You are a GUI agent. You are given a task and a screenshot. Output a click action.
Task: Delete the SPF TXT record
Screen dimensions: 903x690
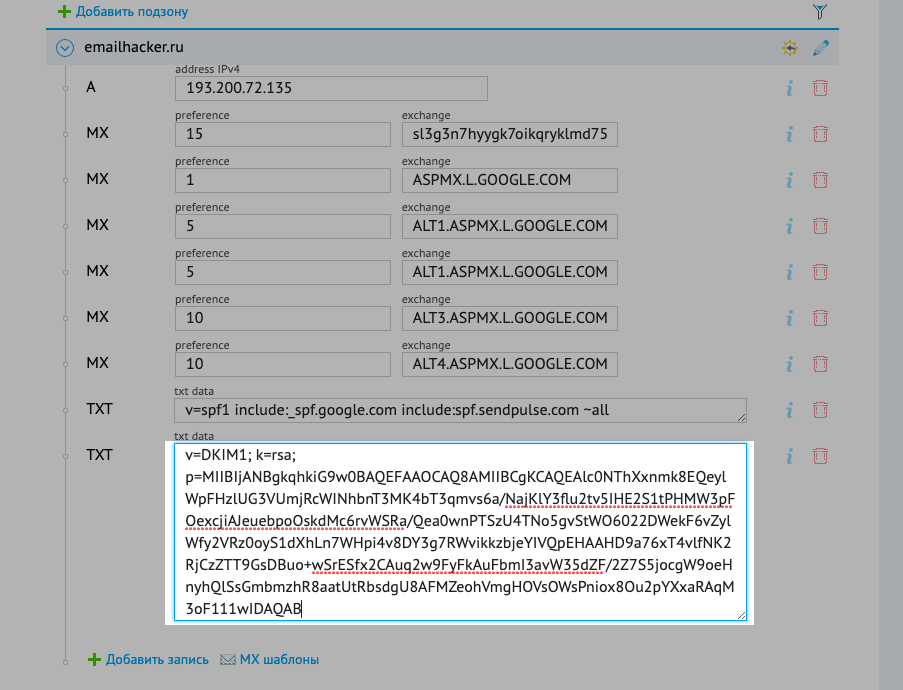[820, 410]
